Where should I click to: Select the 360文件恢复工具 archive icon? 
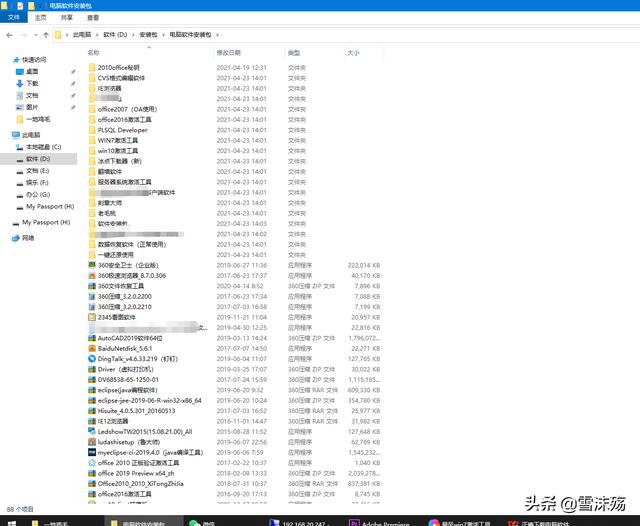pyautogui.click(x=92, y=286)
